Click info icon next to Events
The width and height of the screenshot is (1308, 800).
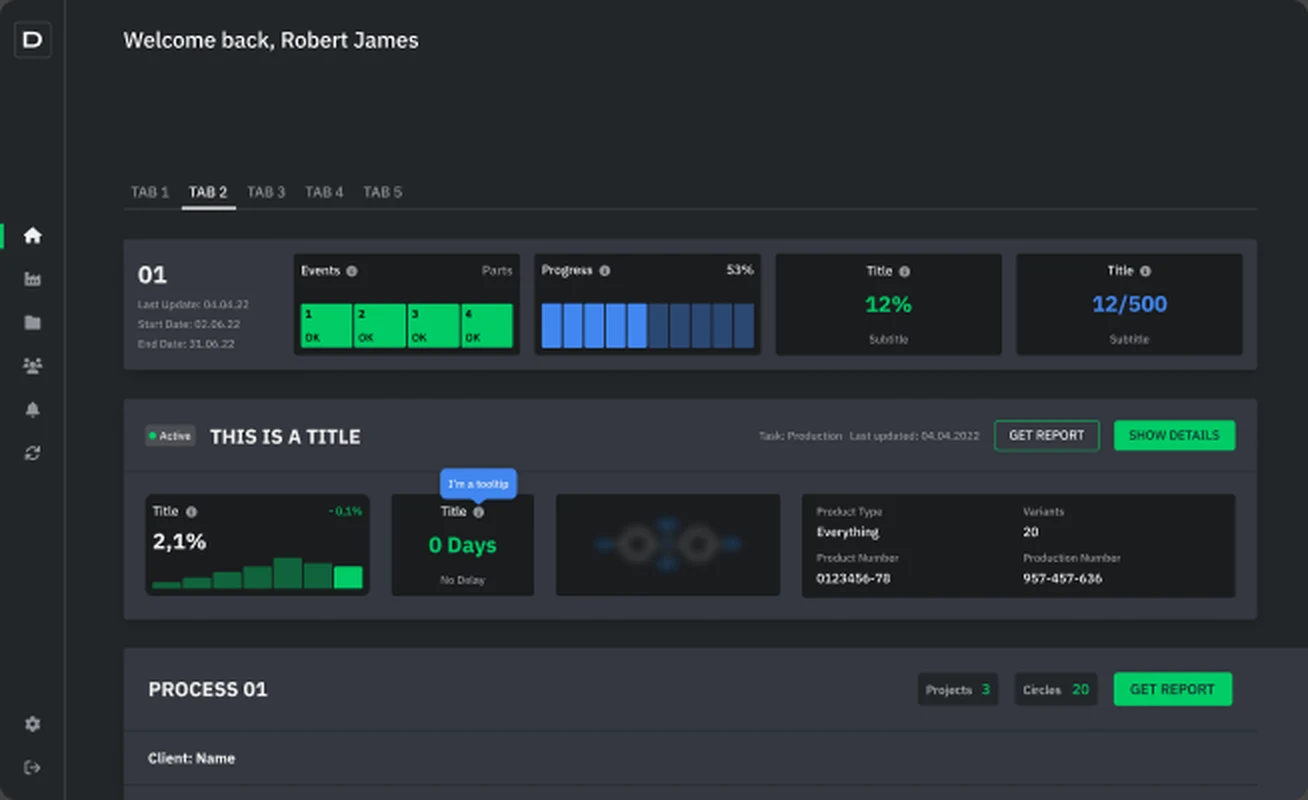[352, 271]
